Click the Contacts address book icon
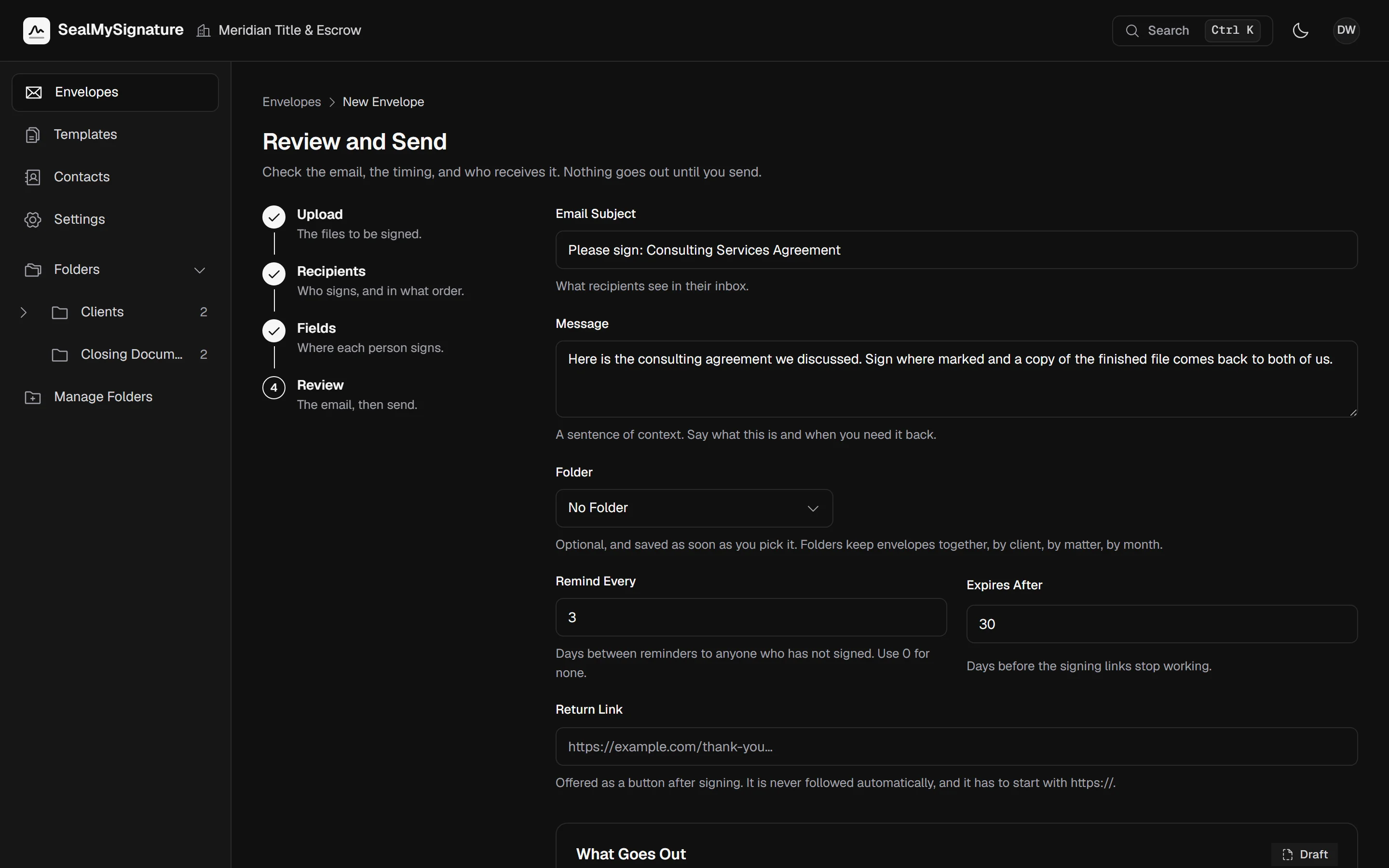 click(33, 177)
